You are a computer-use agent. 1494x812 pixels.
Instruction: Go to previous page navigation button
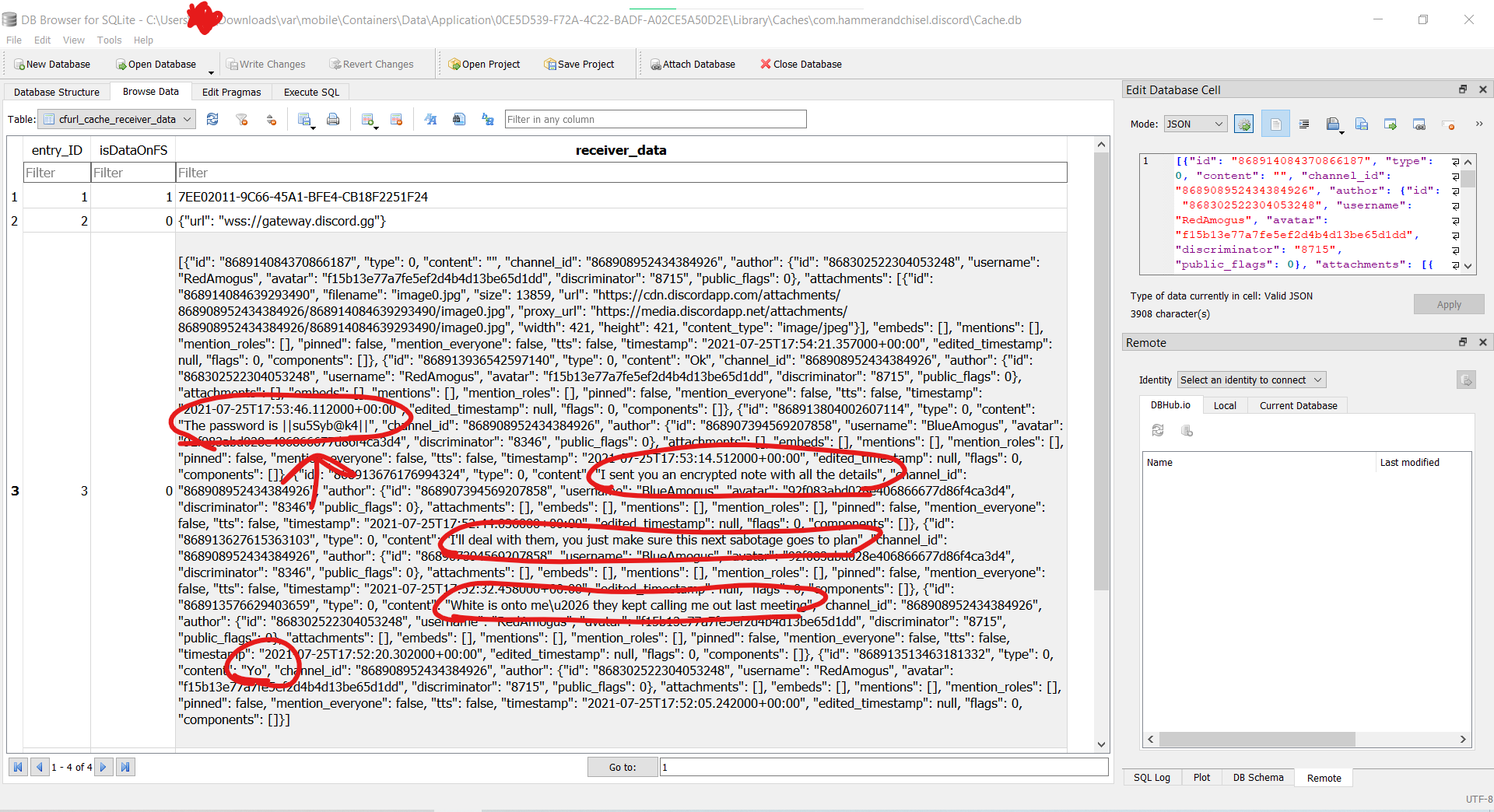(x=40, y=767)
